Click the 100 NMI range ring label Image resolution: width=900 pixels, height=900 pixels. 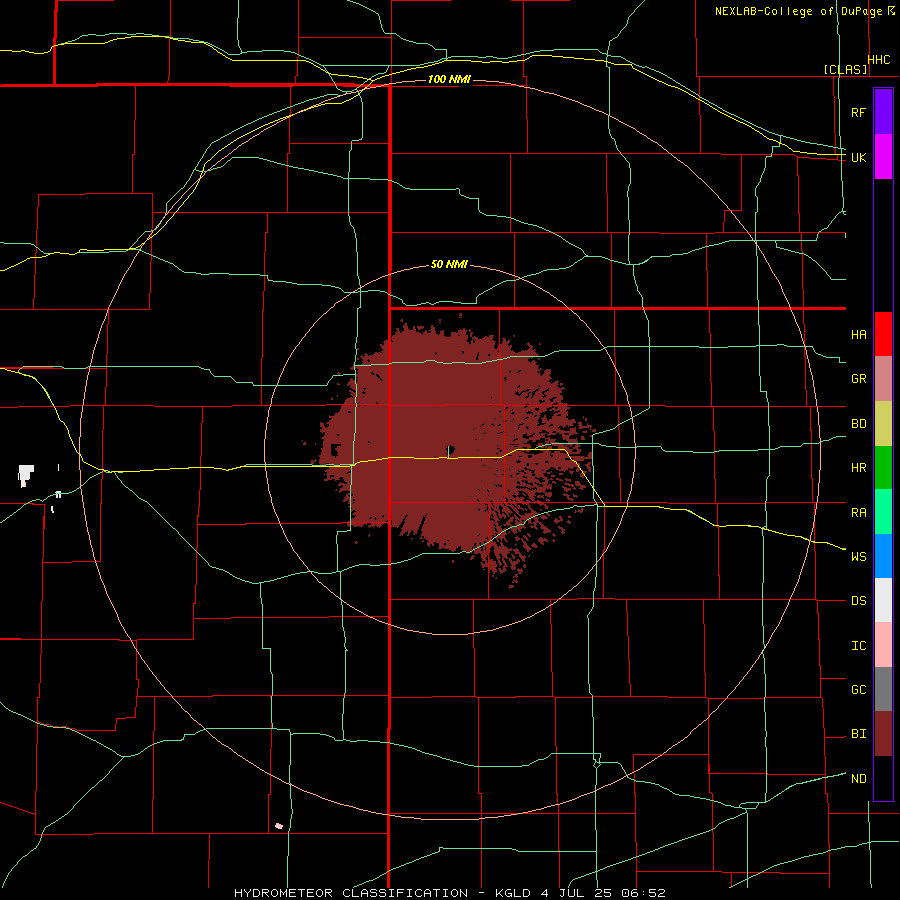pyautogui.click(x=449, y=79)
